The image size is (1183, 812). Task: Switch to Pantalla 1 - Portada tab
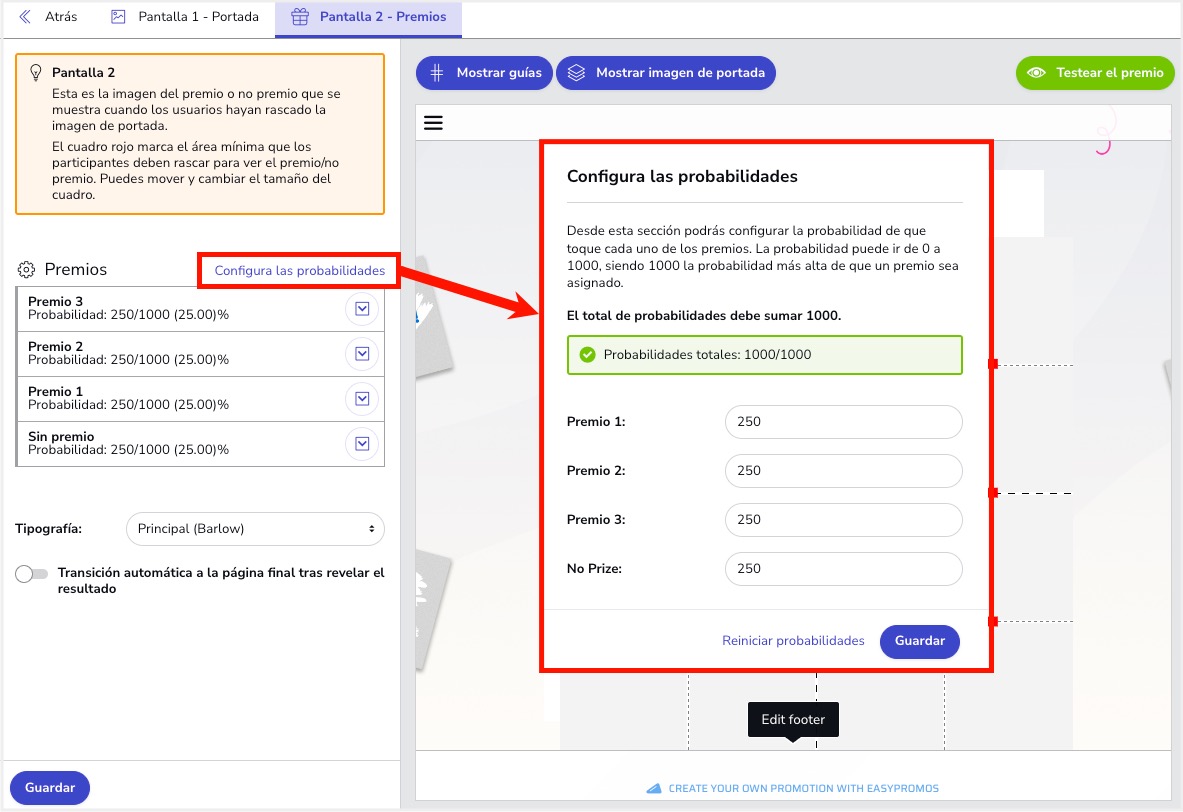click(185, 17)
